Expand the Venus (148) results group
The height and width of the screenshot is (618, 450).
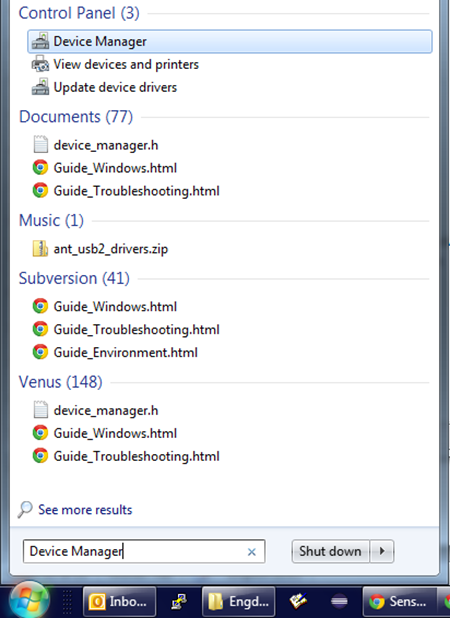click(61, 382)
